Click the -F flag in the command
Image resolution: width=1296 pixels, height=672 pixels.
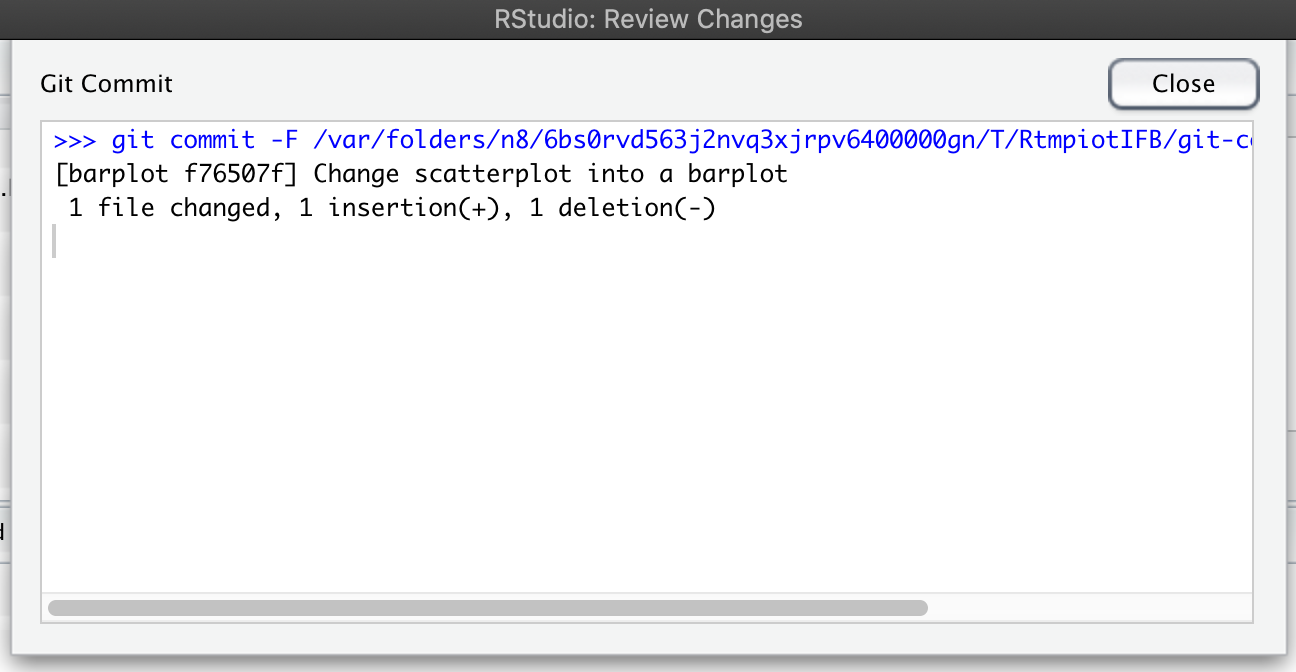coord(284,141)
